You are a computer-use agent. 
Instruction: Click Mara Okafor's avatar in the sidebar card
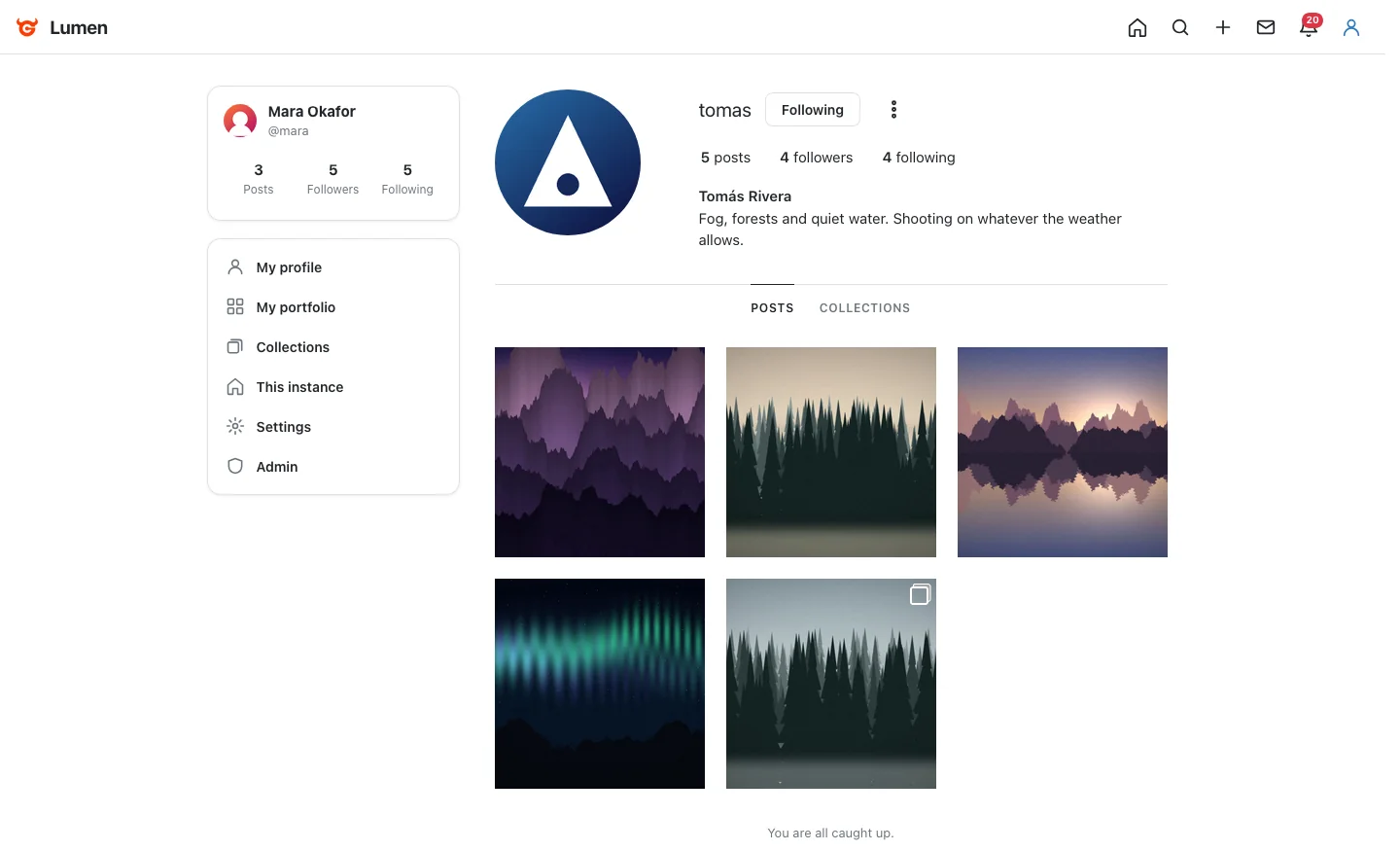click(x=240, y=121)
